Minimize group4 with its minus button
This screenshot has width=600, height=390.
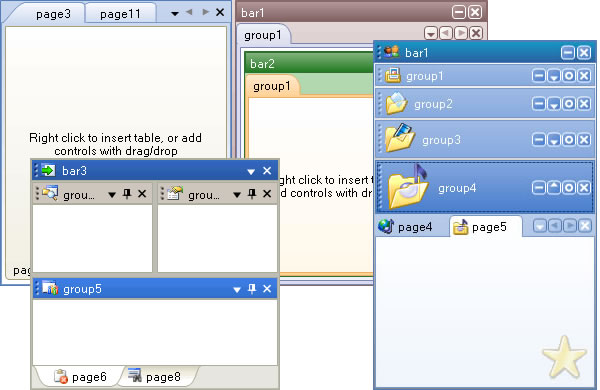[538, 188]
